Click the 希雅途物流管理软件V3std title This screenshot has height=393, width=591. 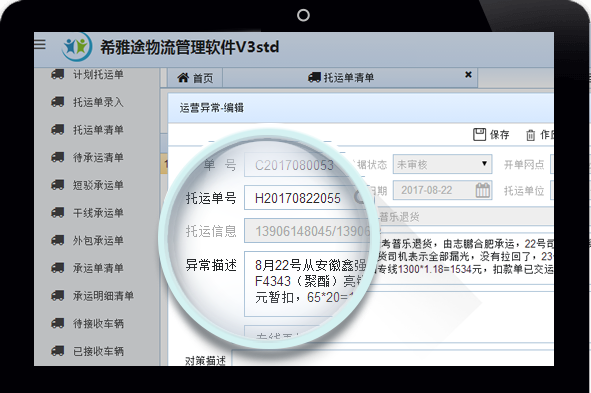point(190,47)
